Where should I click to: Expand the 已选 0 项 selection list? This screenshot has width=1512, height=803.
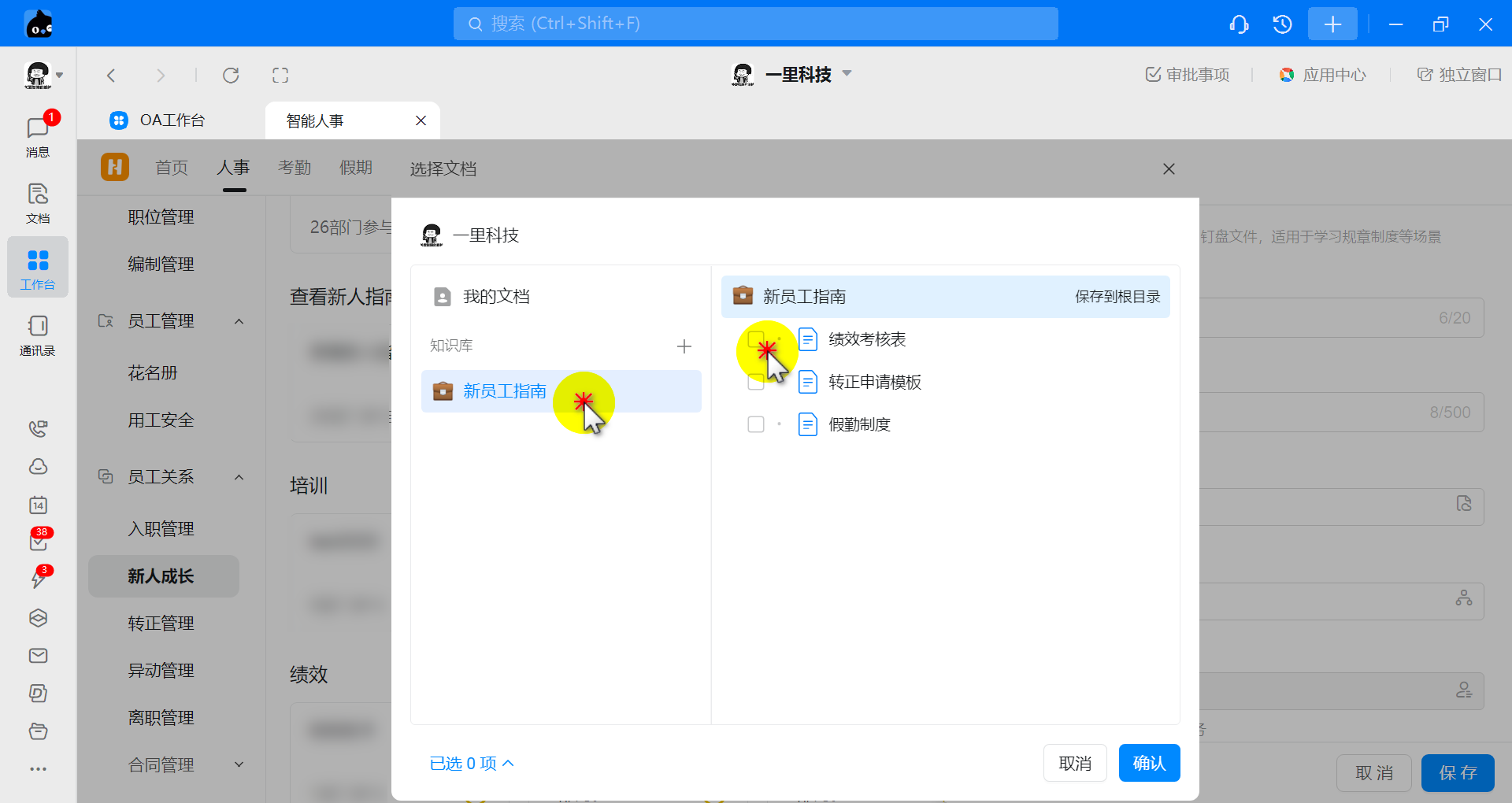pos(471,764)
